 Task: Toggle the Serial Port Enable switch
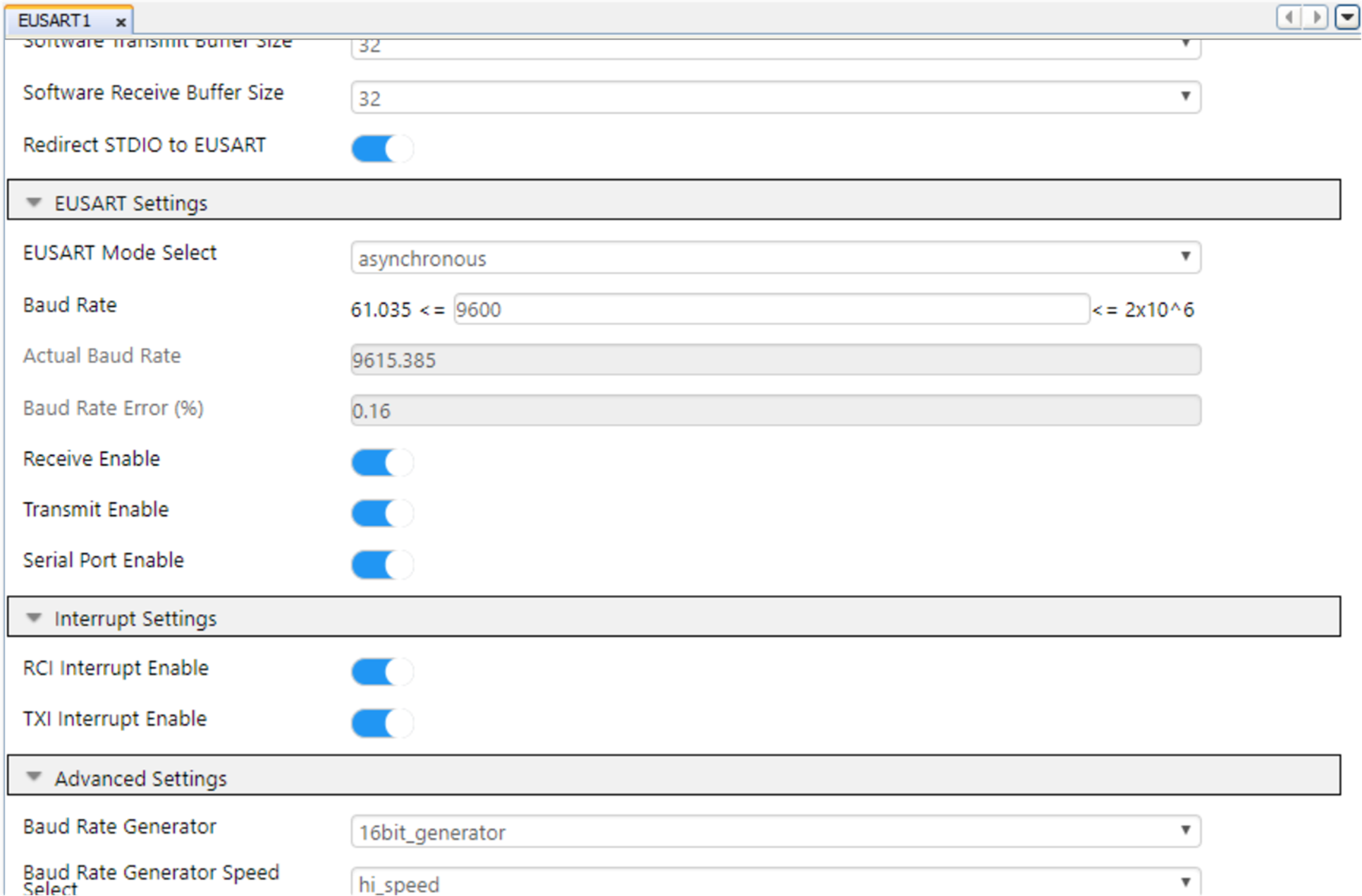382,564
